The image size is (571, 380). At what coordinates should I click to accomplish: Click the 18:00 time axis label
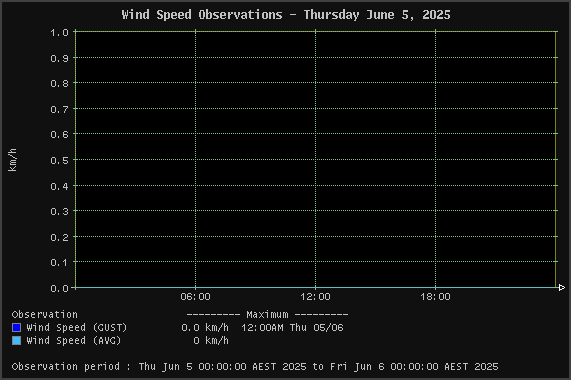[435, 297]
